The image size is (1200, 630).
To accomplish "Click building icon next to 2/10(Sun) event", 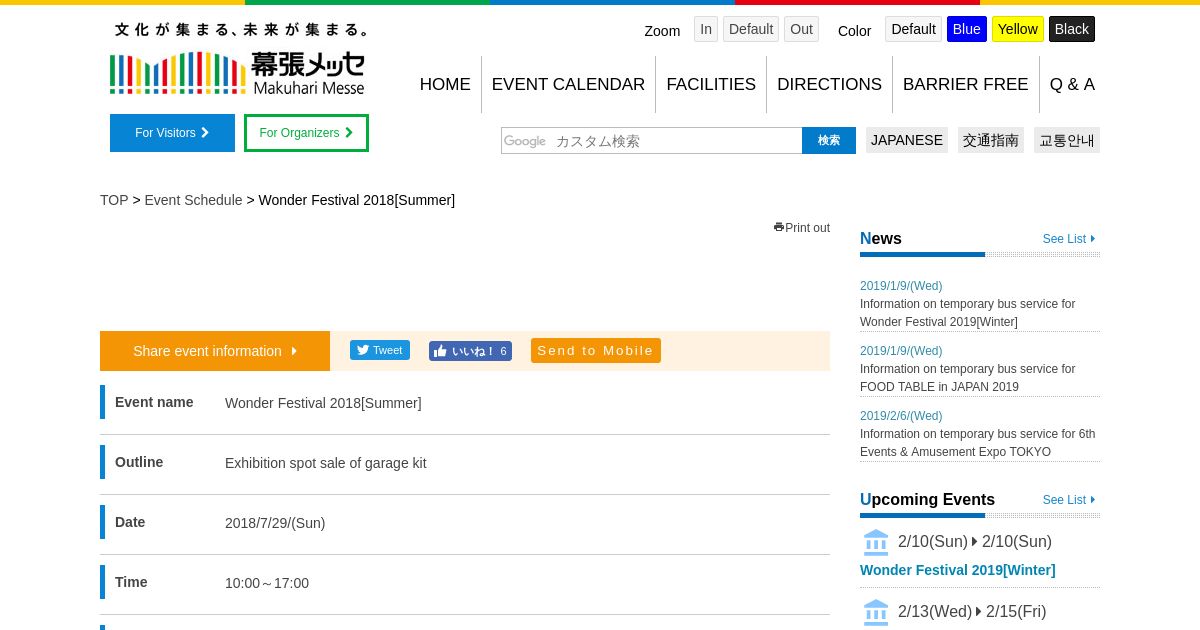I will click(876, 542).
